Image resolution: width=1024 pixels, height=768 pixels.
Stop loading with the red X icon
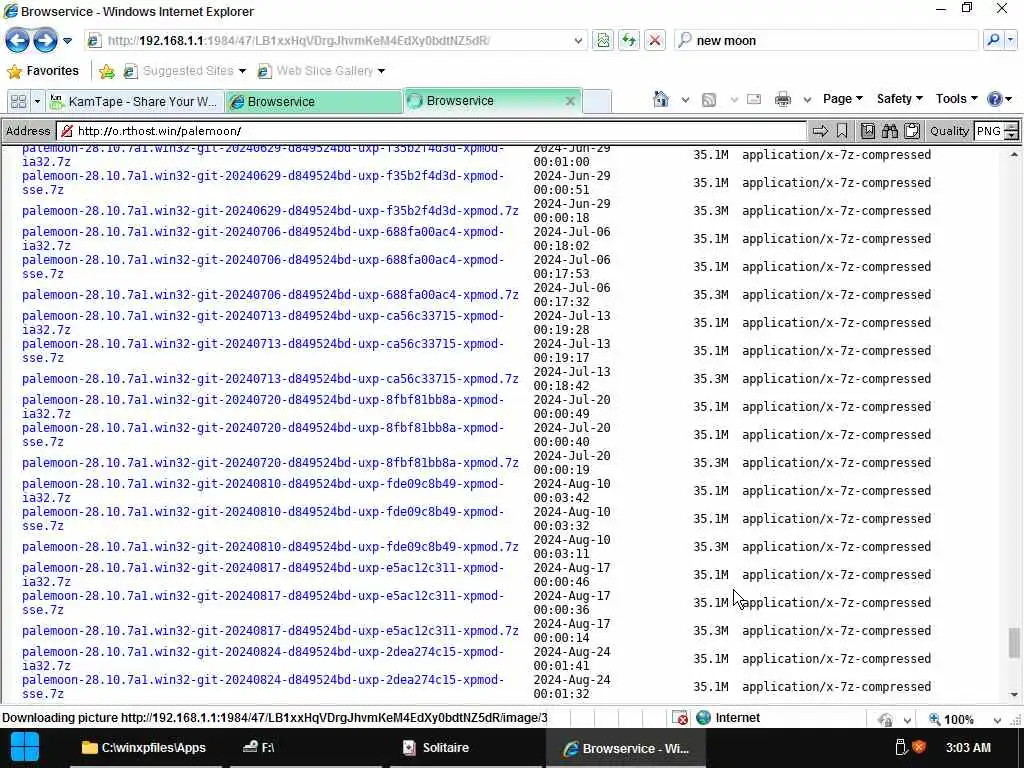pyautogui.click(x=654, y=40)
